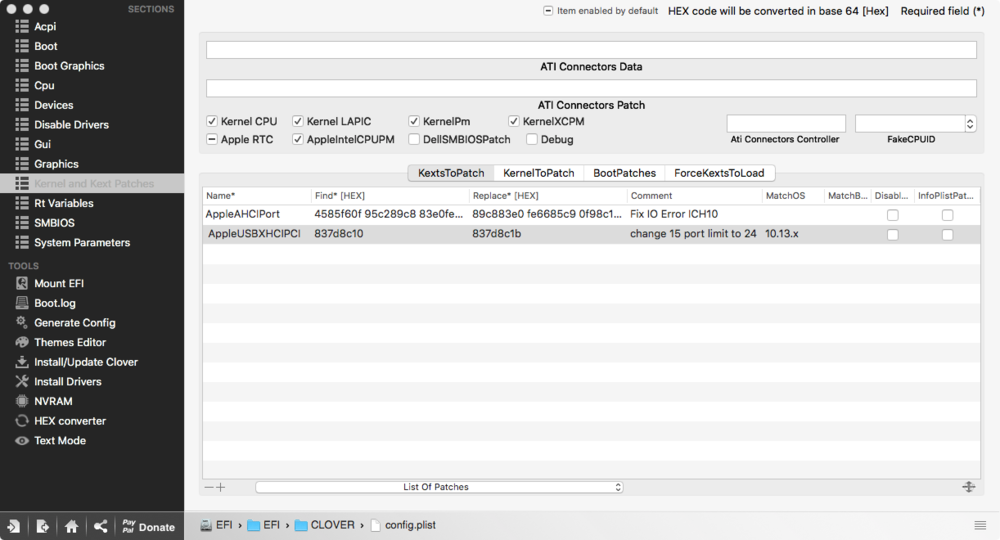1000x540 pixels.
Task: Open the hamburger menu at bottom right
Action: (980, 525)
